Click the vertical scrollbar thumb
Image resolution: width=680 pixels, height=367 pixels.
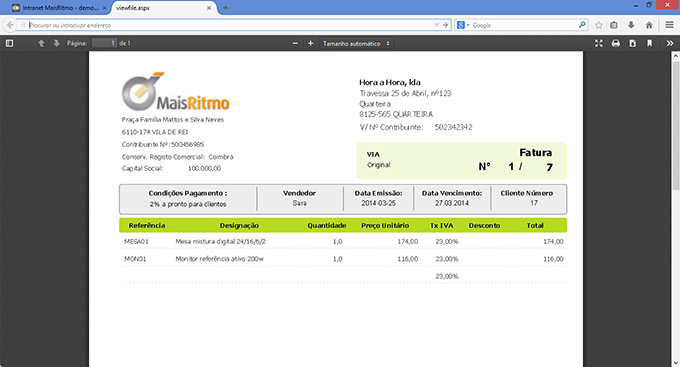click(676, 125)
